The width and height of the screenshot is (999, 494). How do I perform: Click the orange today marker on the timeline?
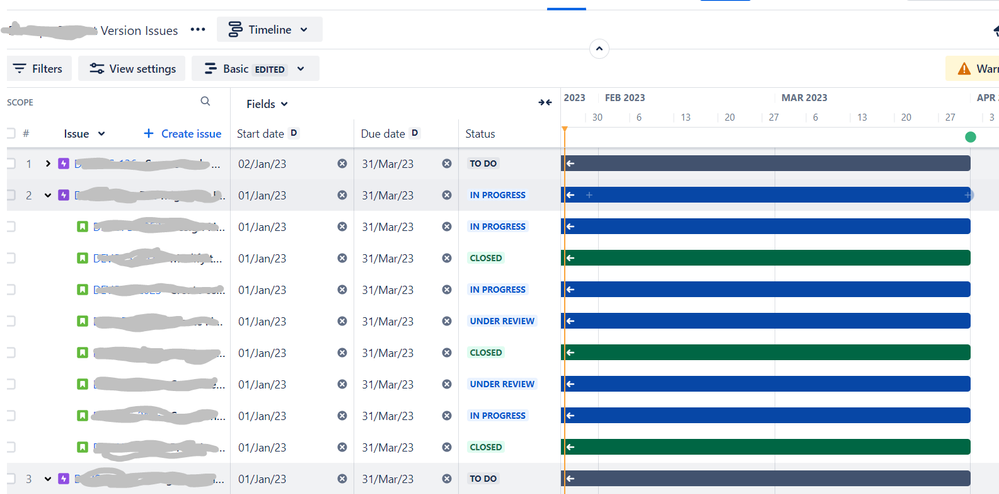click(564, 129)
